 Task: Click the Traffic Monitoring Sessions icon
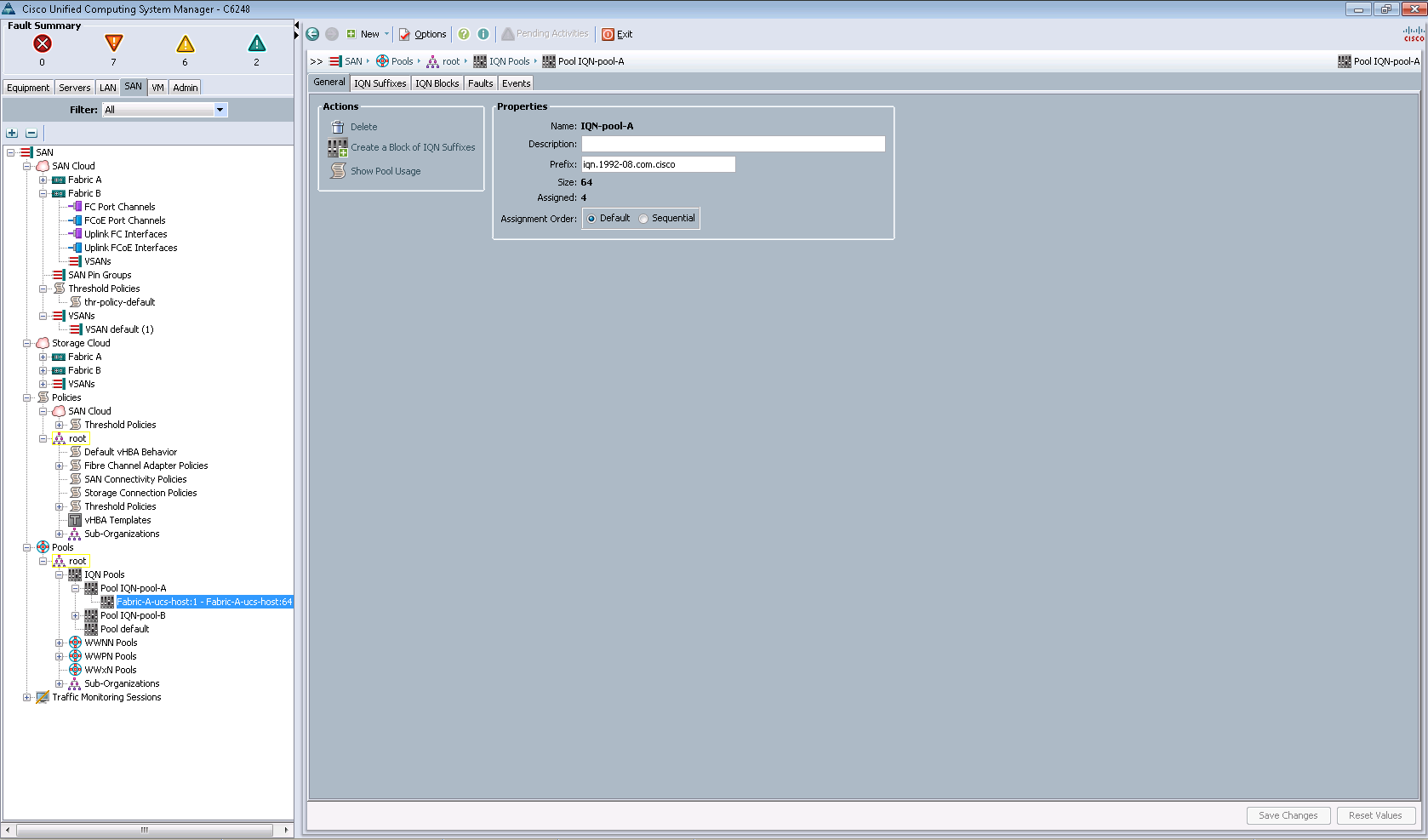pos(43,697)
